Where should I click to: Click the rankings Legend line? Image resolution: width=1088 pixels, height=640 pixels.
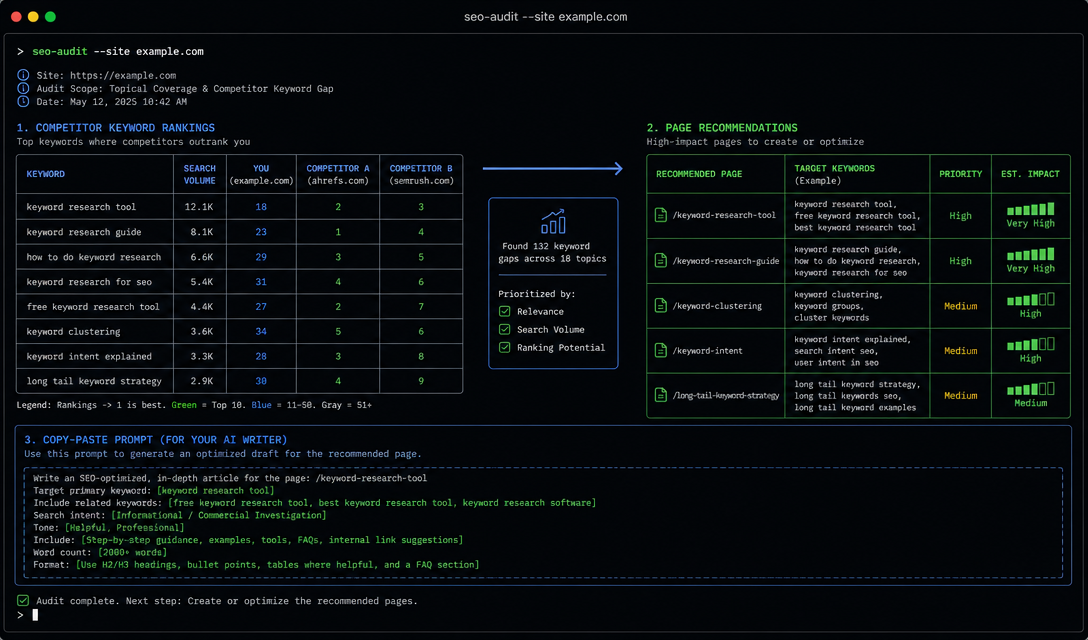(194, 405)
